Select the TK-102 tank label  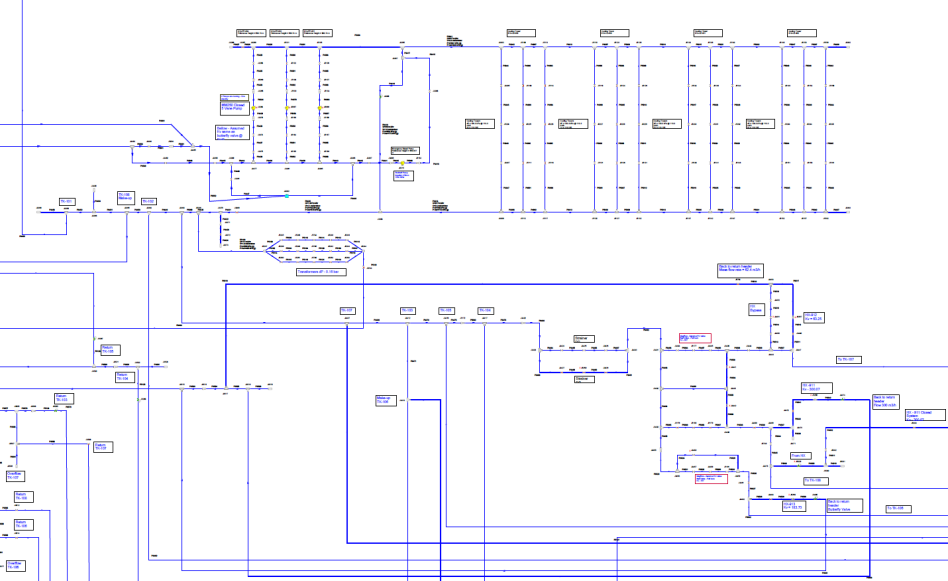pyautogui.click(x=148, y=202)
